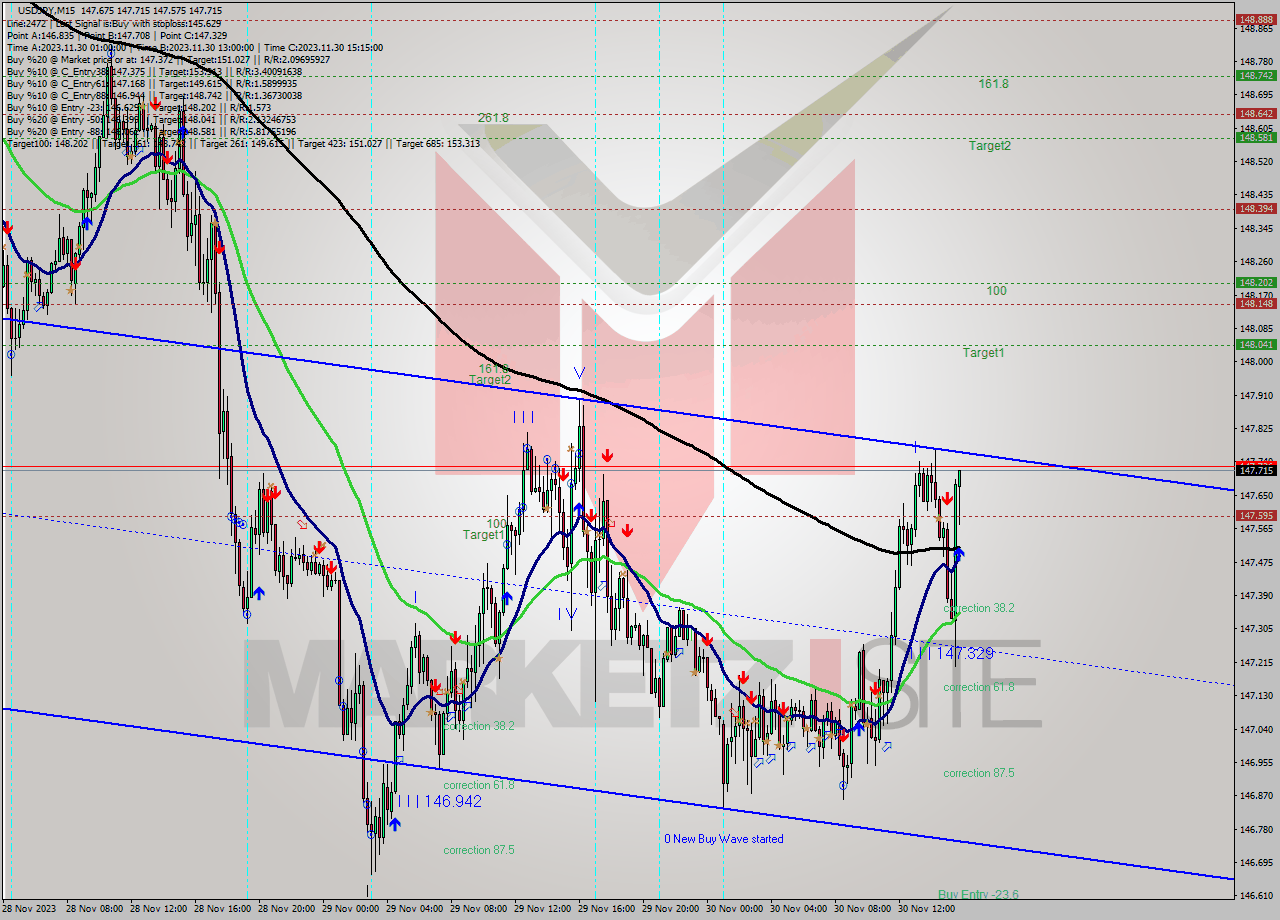Screen dimensions: 1280x920
Task: Click 'correction 38.2' label above 147.329
Action: pyautogui.click(x=979, y=608)
